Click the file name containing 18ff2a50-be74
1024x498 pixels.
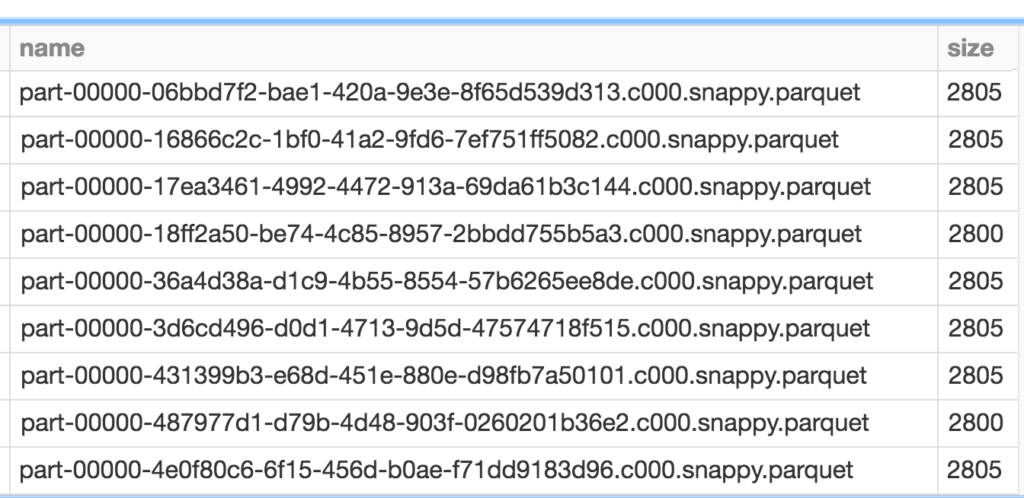441,234
